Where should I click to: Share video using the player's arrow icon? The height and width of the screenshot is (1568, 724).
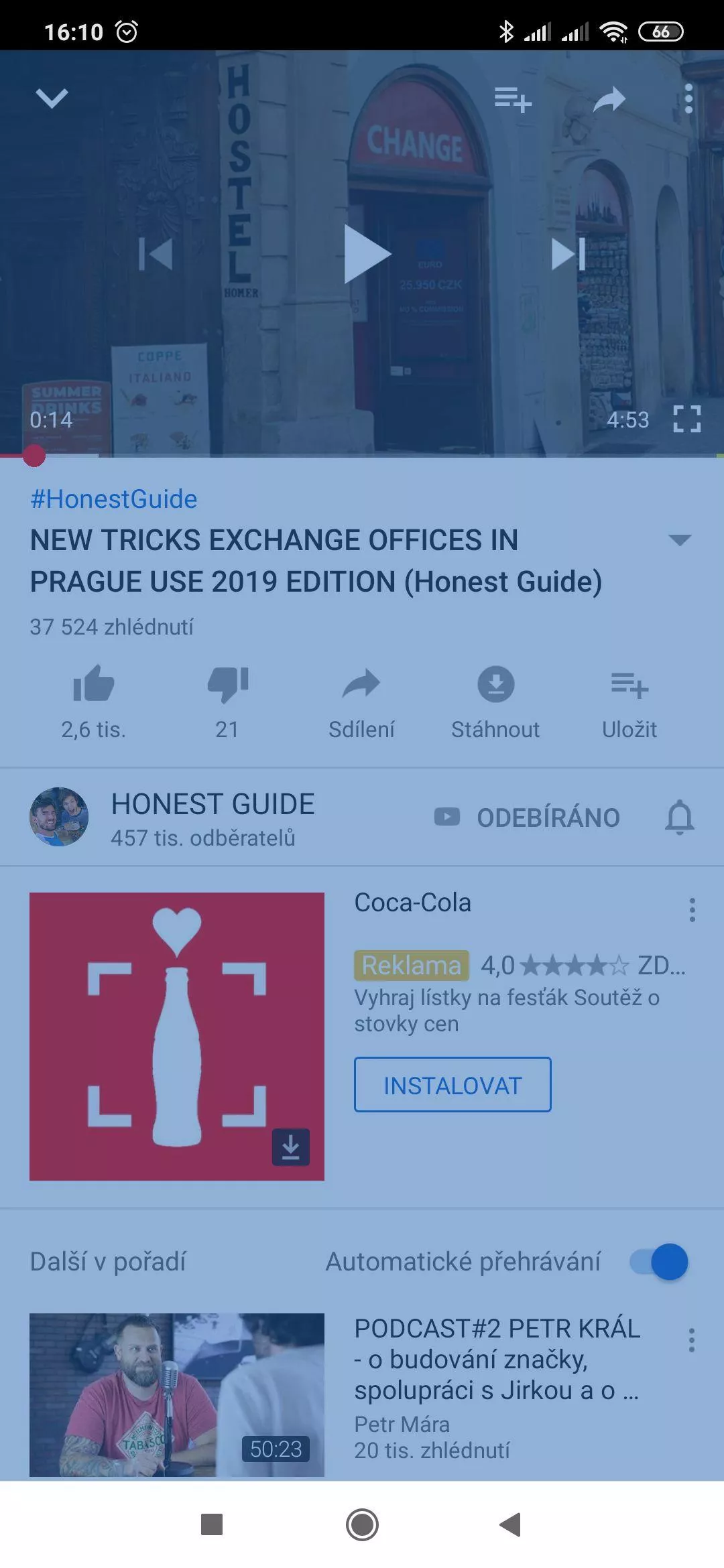click(609, 100)
